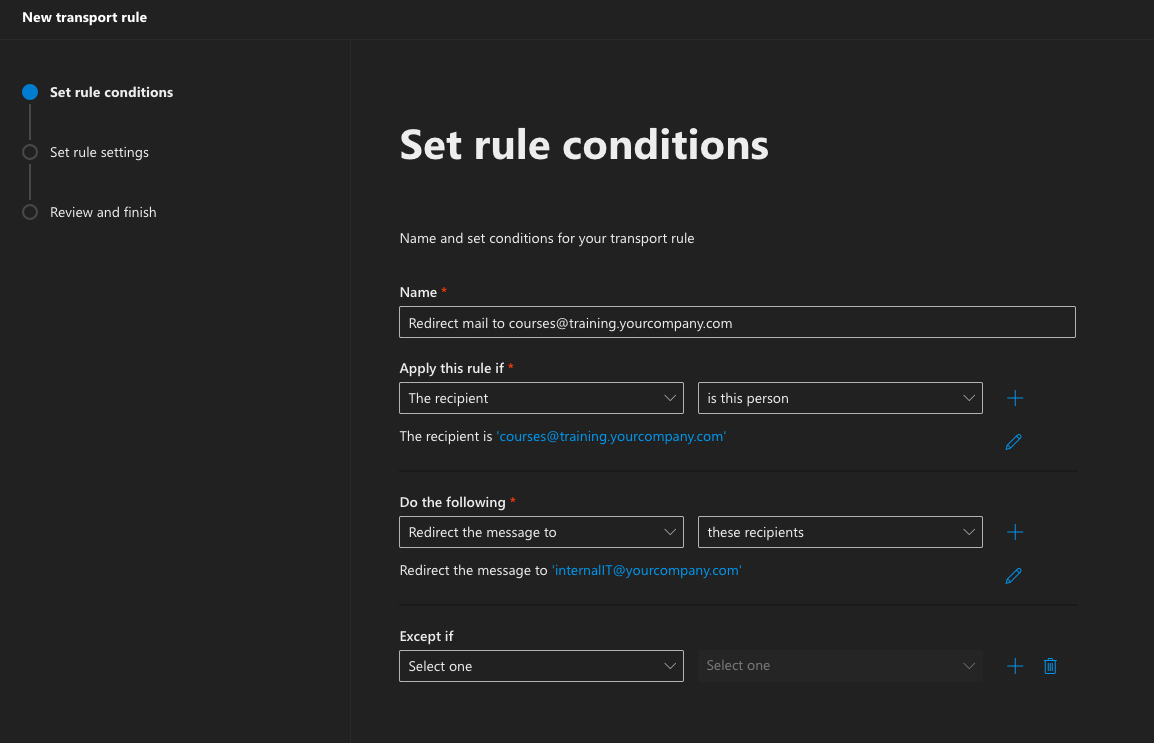Add another exception with plus icon

(1015, 666)
